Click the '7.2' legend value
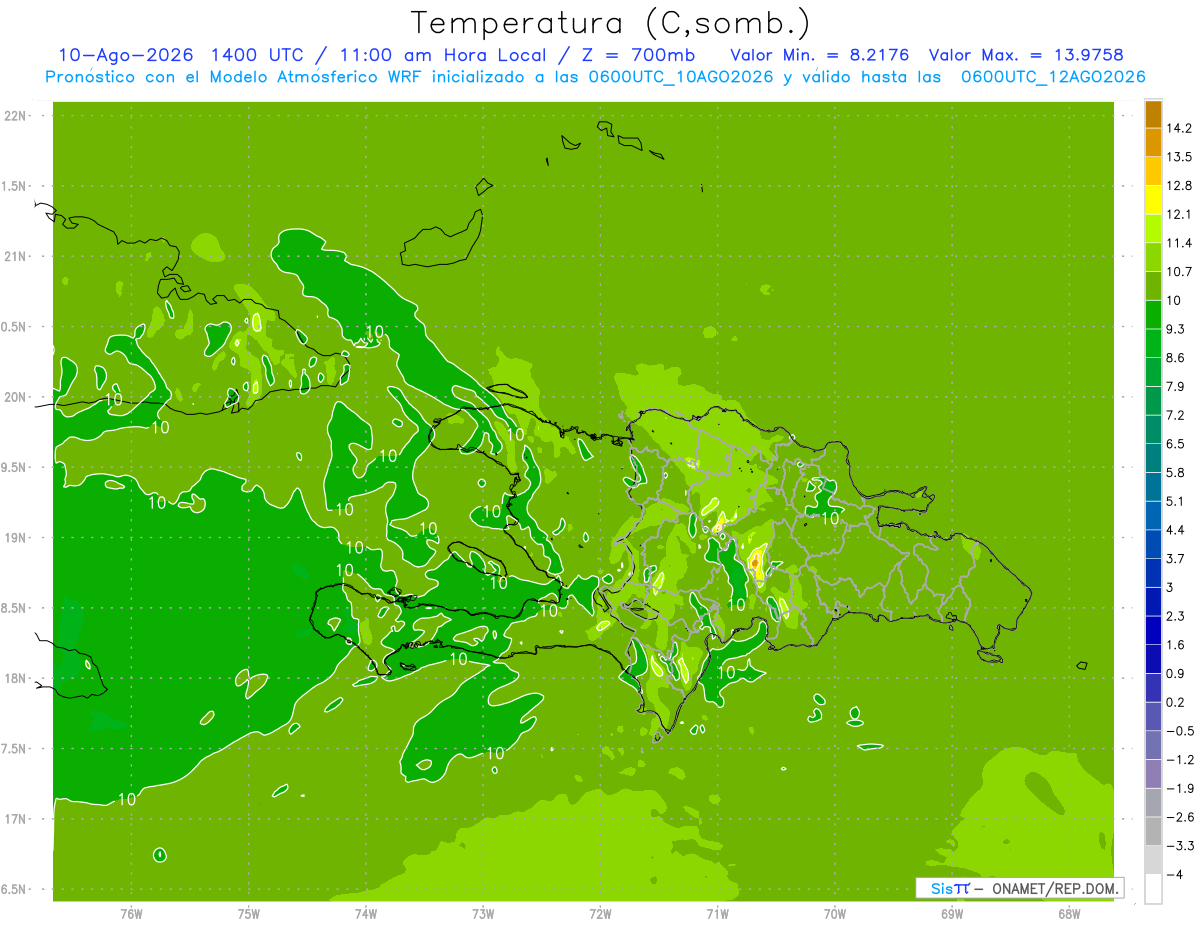The height and width of the screenshot is (927, 1200). [1176, 415]
